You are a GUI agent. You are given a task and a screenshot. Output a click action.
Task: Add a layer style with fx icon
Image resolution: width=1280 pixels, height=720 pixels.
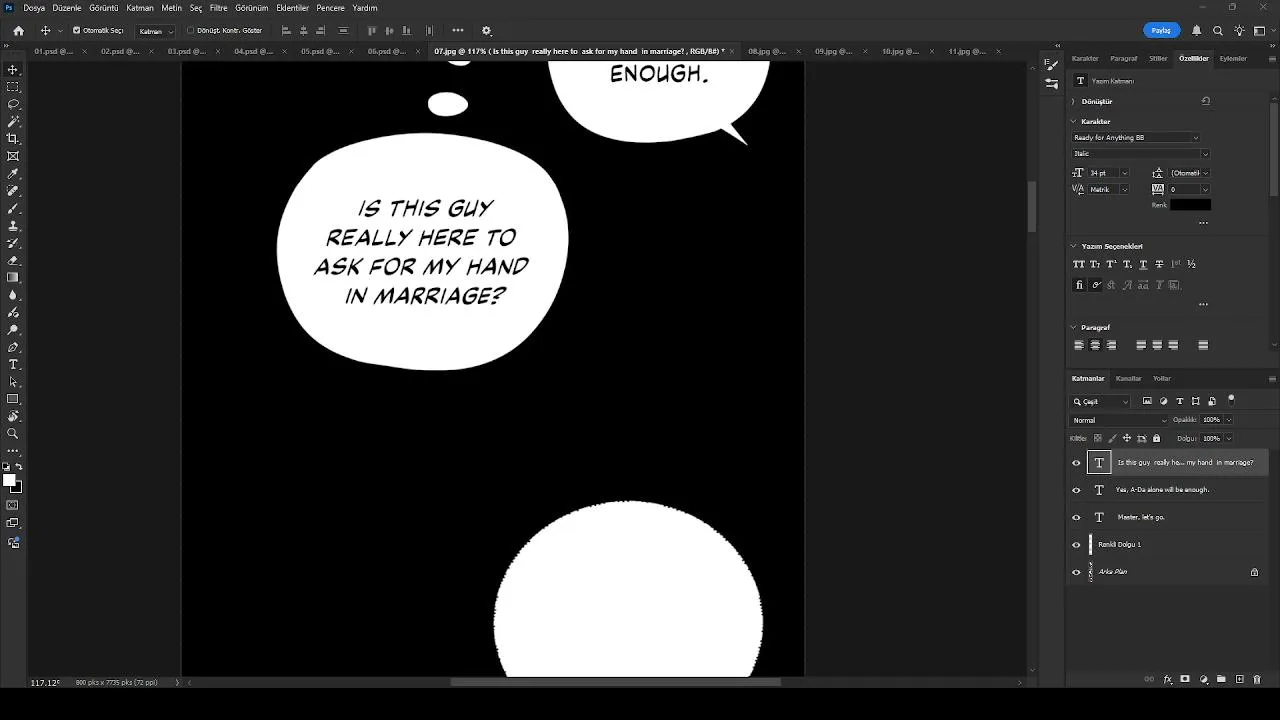[1168, 680]
